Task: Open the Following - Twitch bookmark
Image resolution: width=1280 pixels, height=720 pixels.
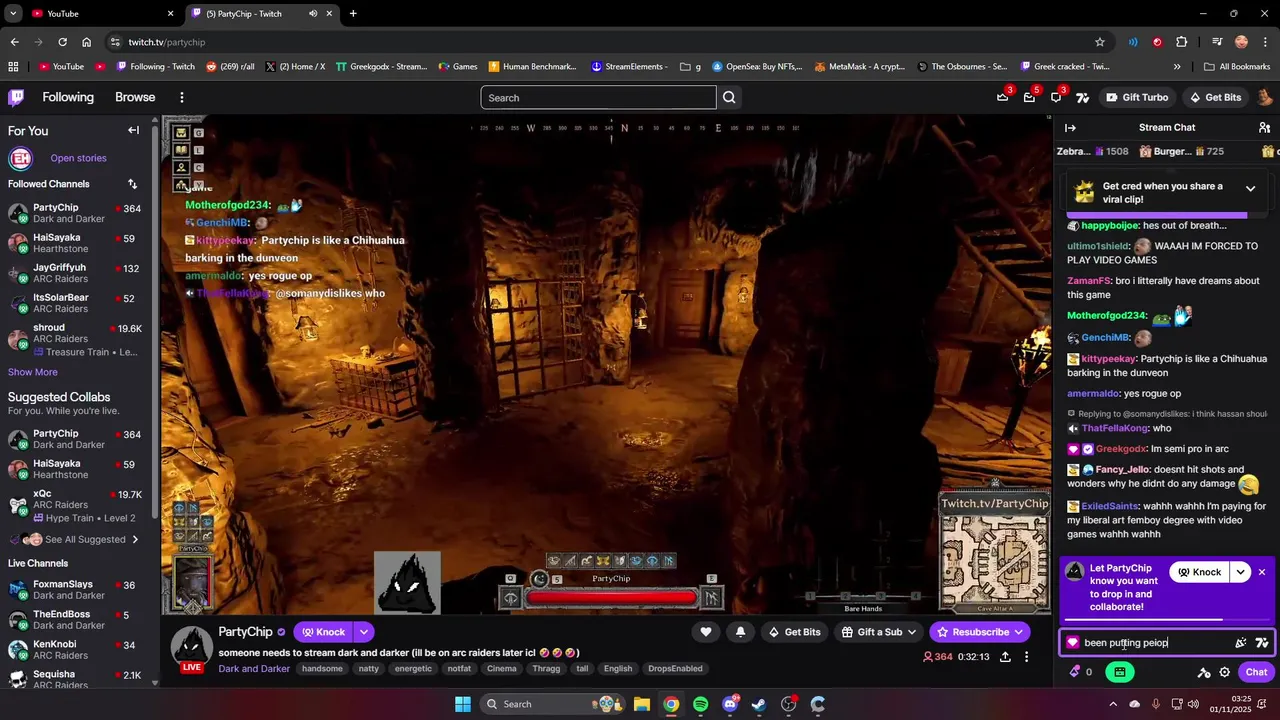Action: [155, 67]
